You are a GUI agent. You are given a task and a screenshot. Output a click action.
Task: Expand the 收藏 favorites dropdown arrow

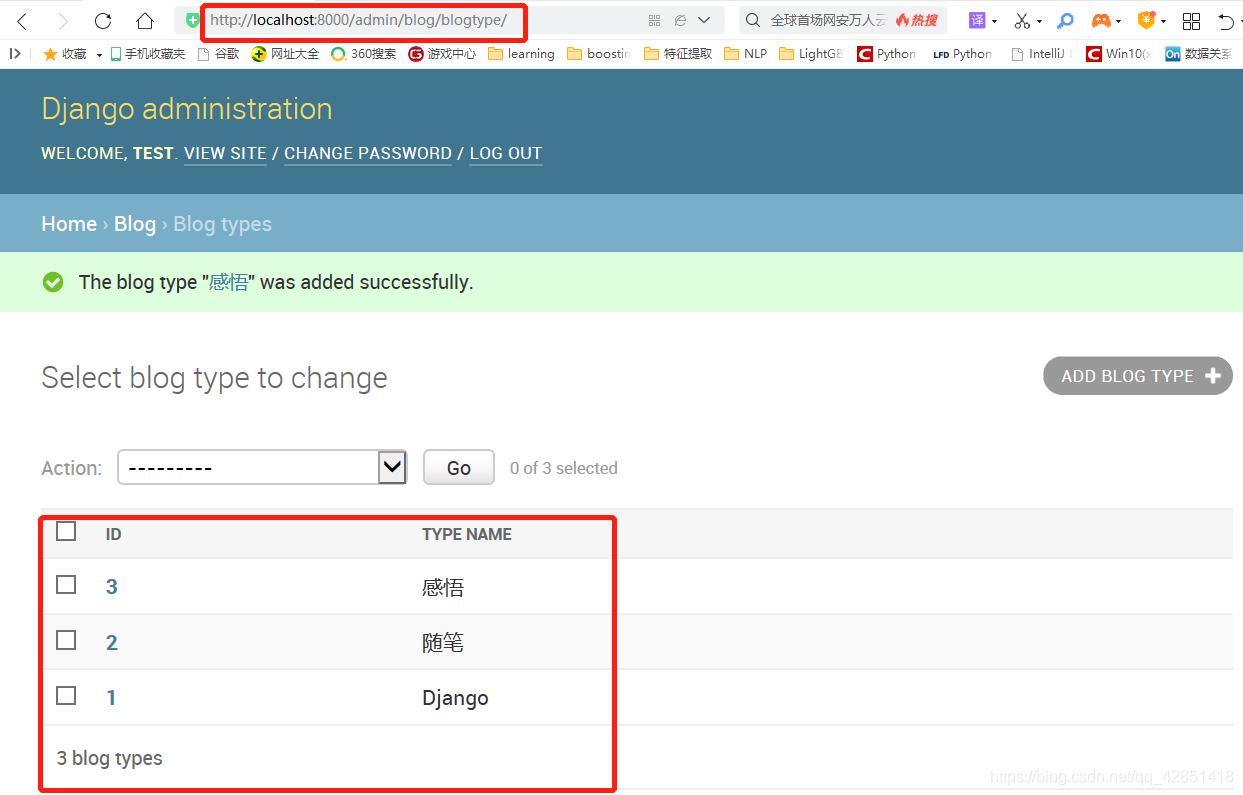tap(99, 55)
